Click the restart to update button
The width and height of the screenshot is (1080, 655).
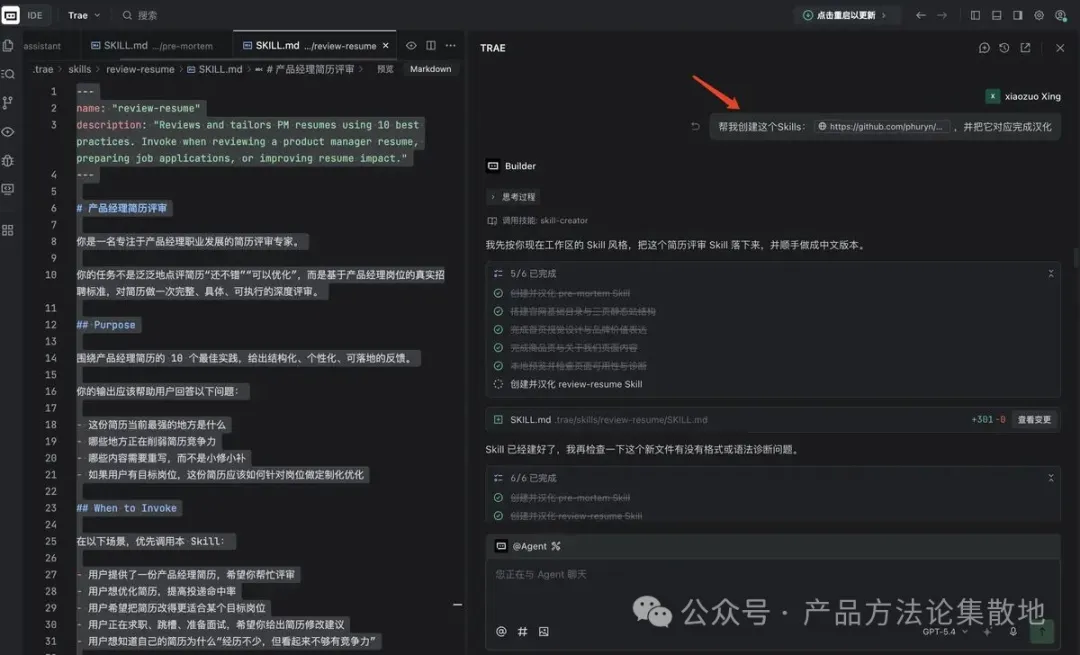coord(845,15)
